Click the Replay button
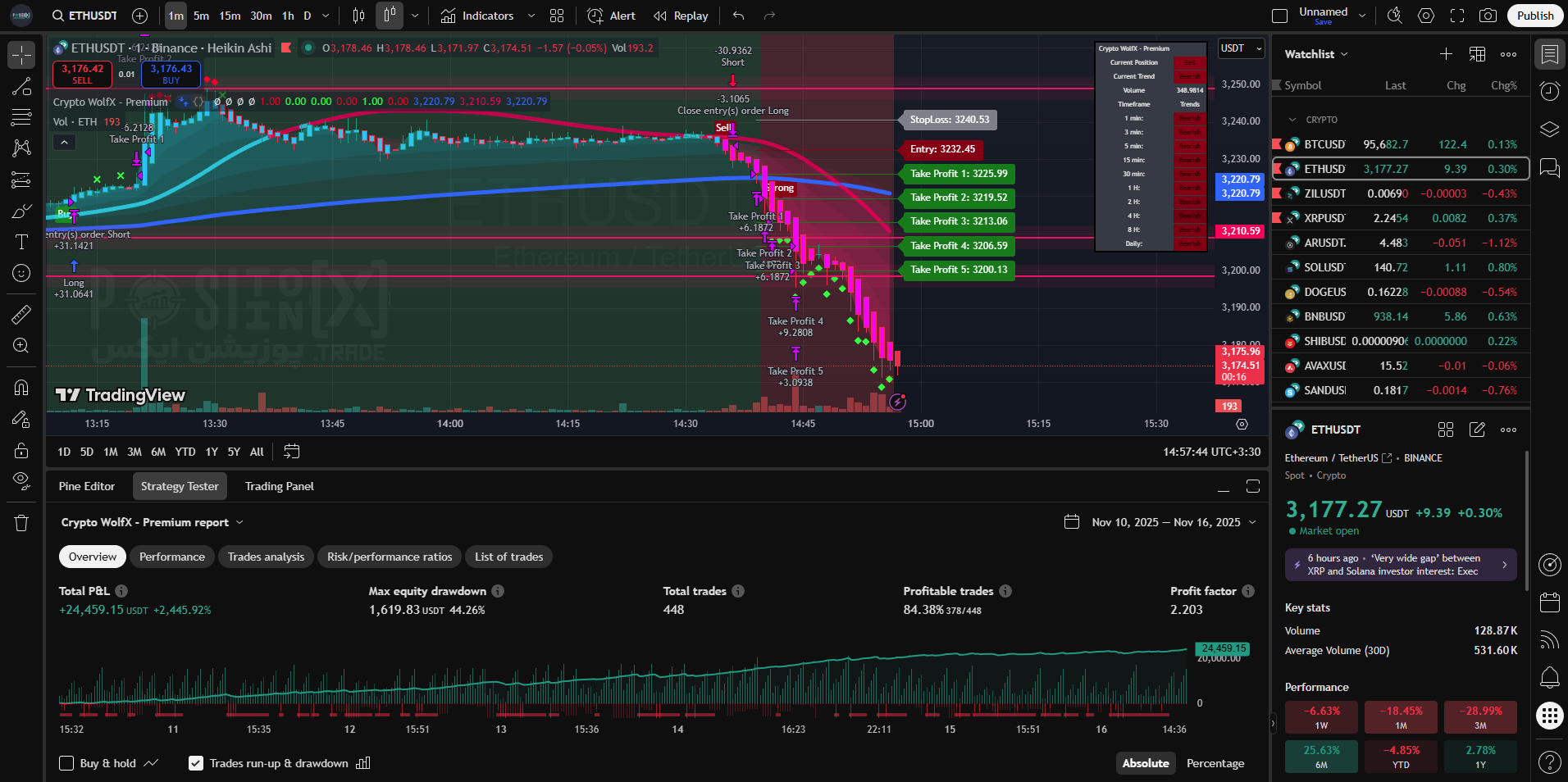Image resolution: width=1568 pixels, height=782 pixels. [681, 16]
